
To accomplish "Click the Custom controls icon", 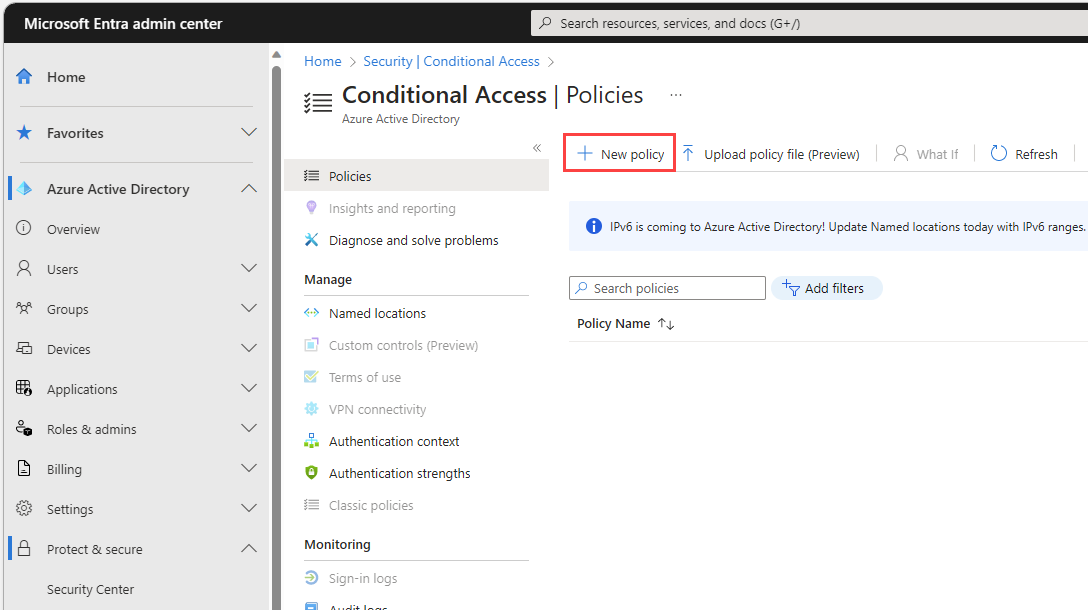I will pos(312,345).
